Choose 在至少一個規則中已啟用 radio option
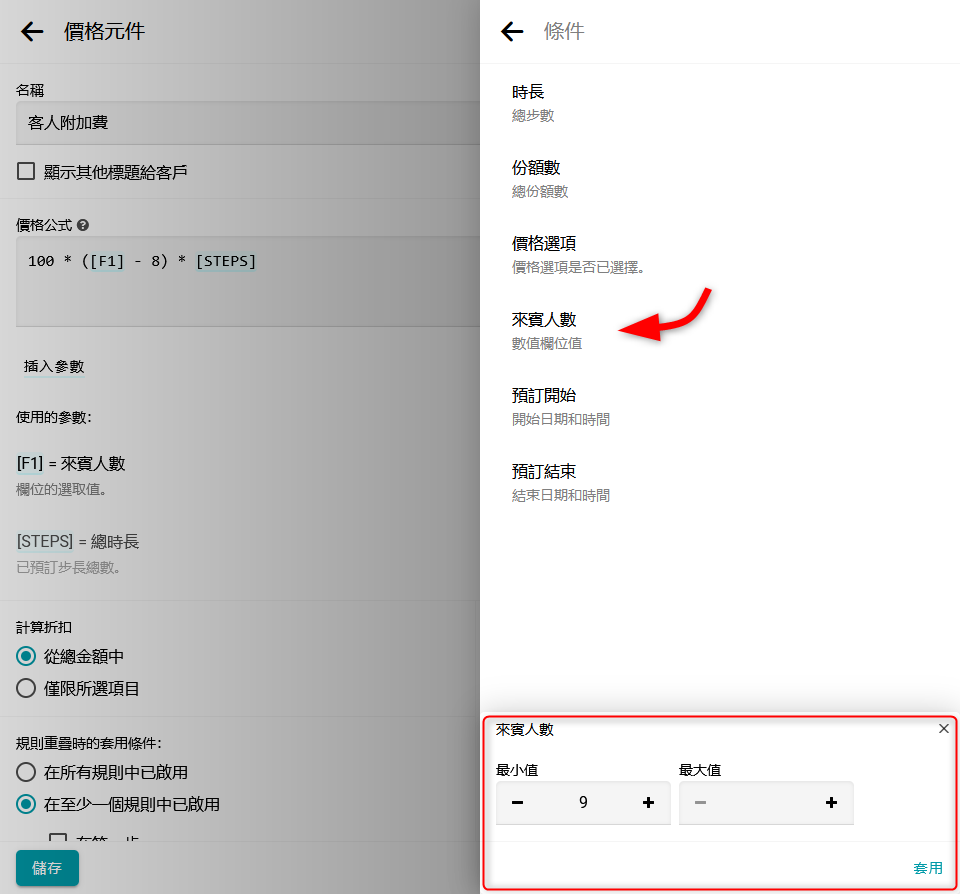This screenshot has height=894, width=960. click(27, 805)
